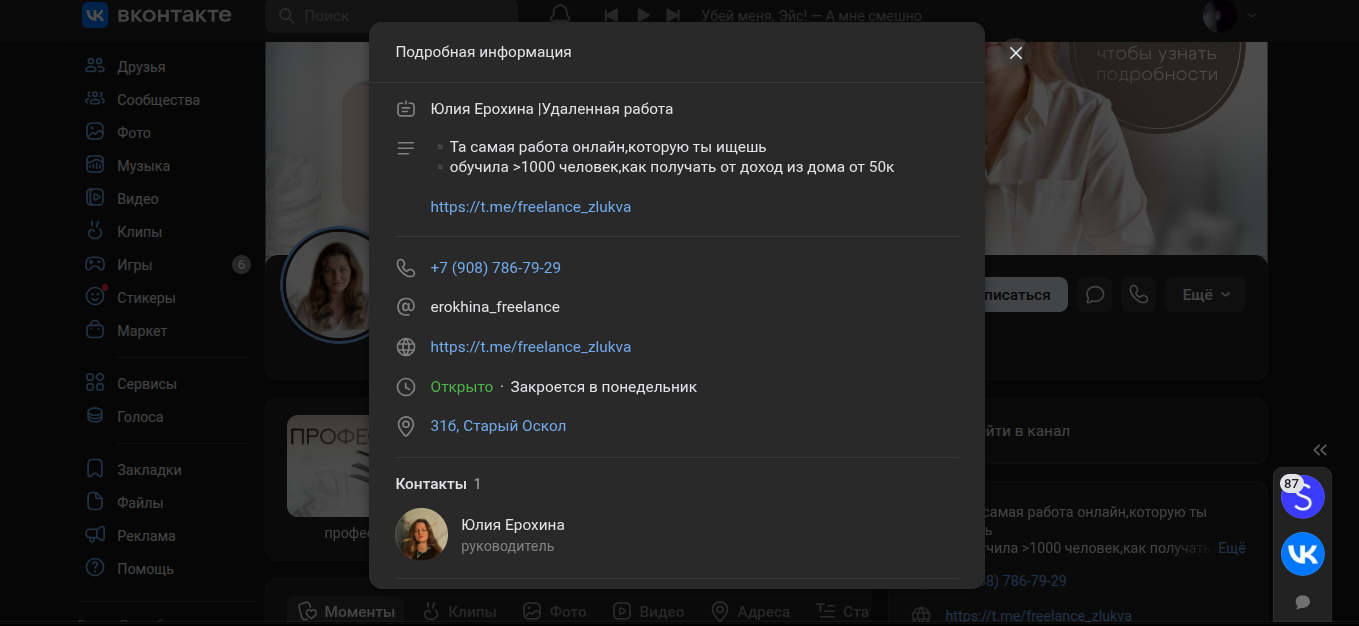Open VK home via the ВКонтакте logo

[x=156, y=15]
